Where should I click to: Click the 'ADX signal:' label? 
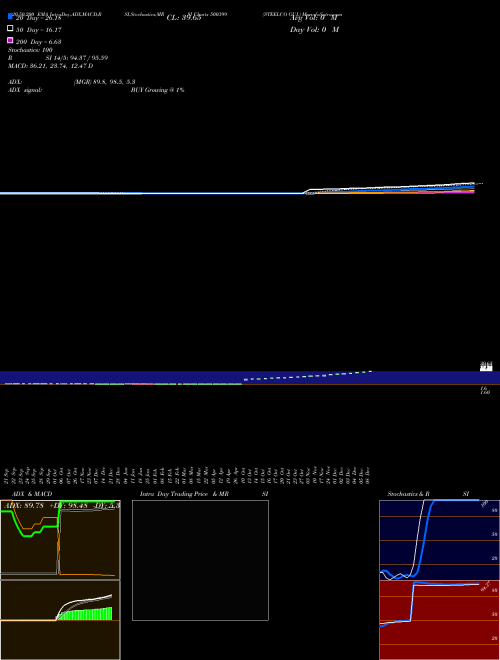click(25, 90)
